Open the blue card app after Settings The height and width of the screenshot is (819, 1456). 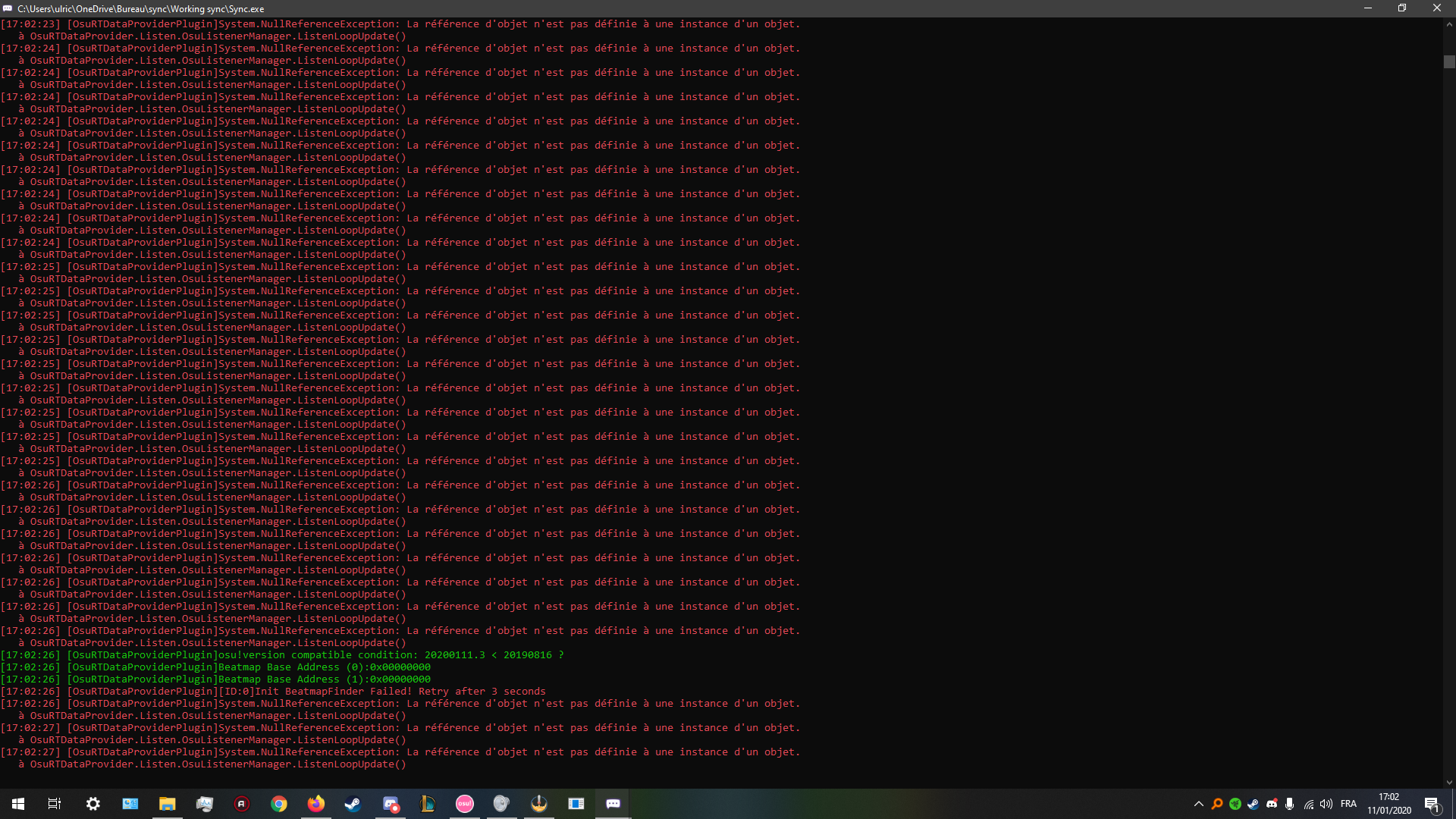[130, 804]
